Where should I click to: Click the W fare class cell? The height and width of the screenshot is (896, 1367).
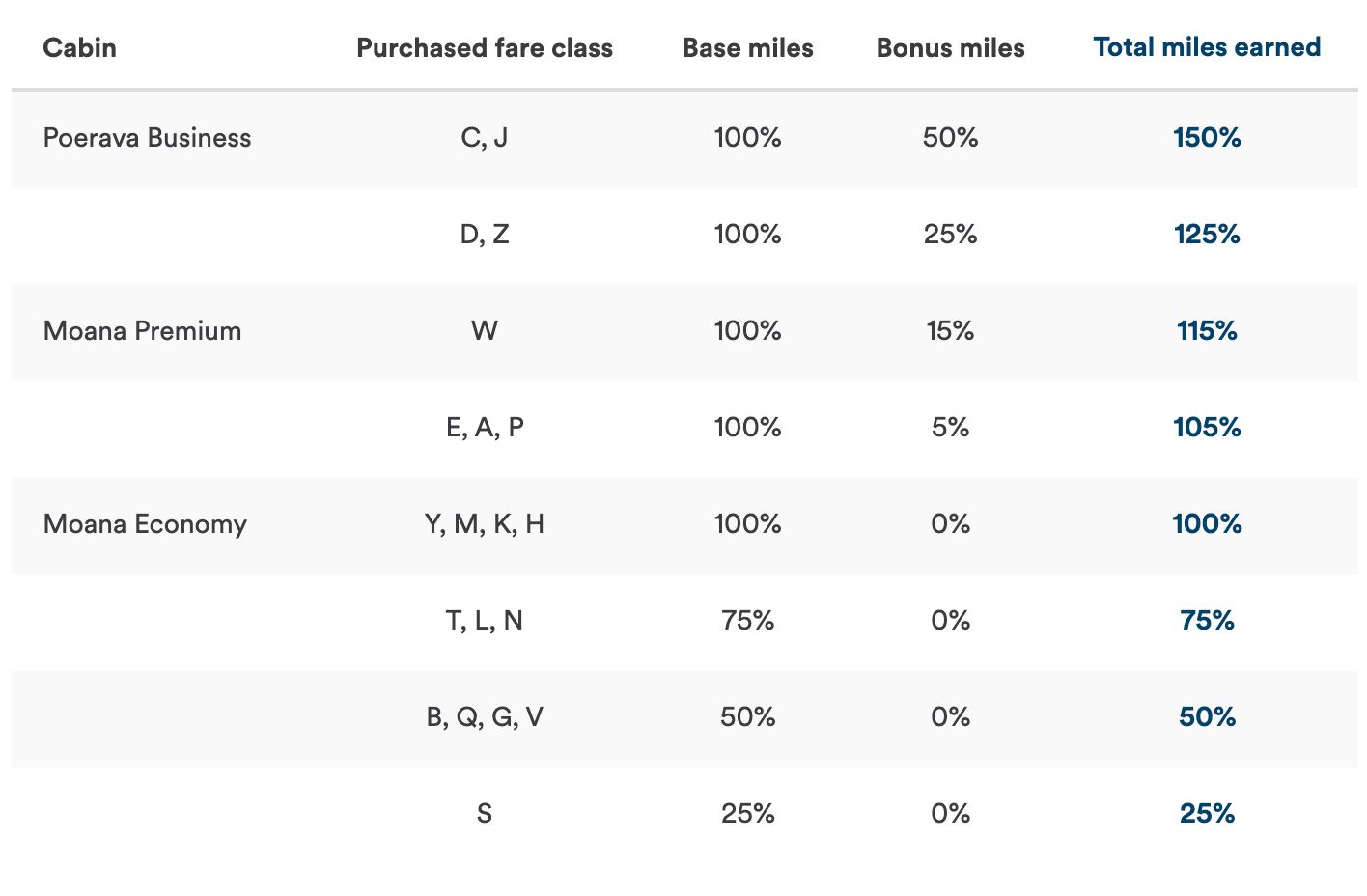(485, 331)
